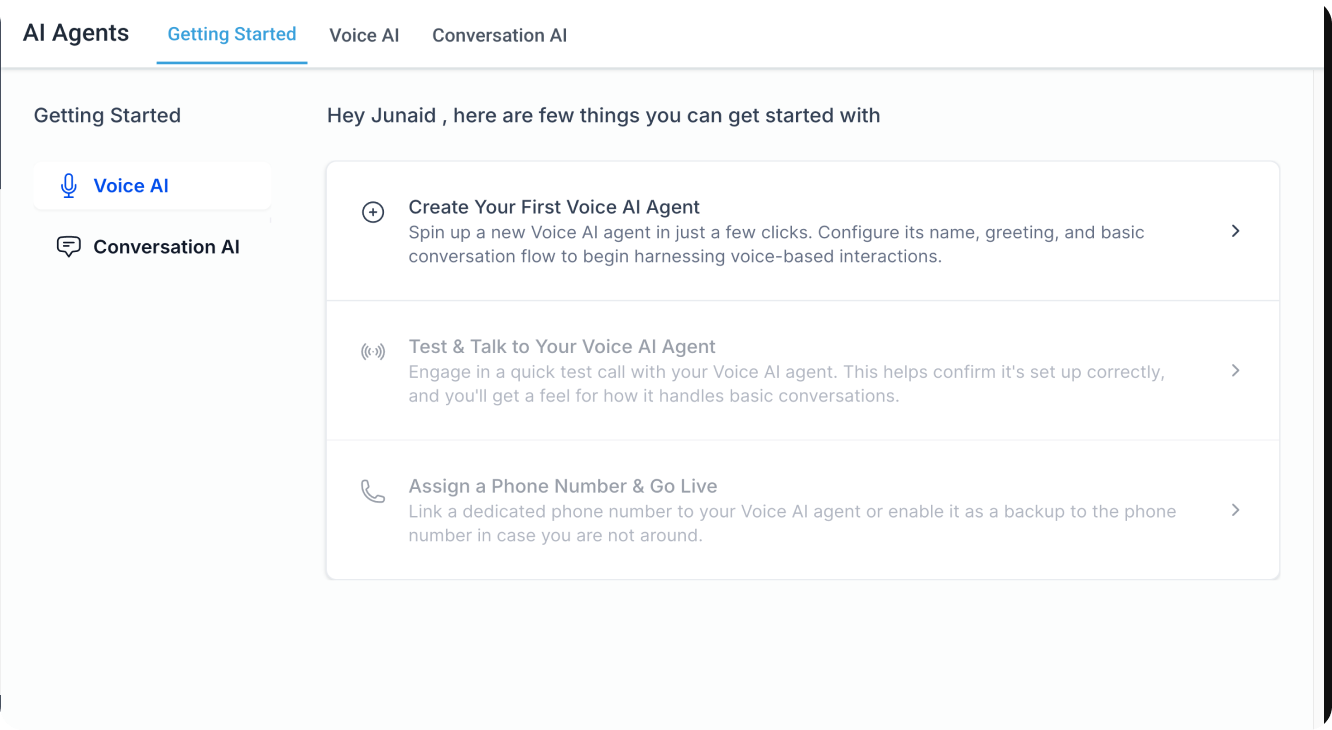Select Voice AI in the left sidebar
This screenshot has width=1332, height=730.
152,186
